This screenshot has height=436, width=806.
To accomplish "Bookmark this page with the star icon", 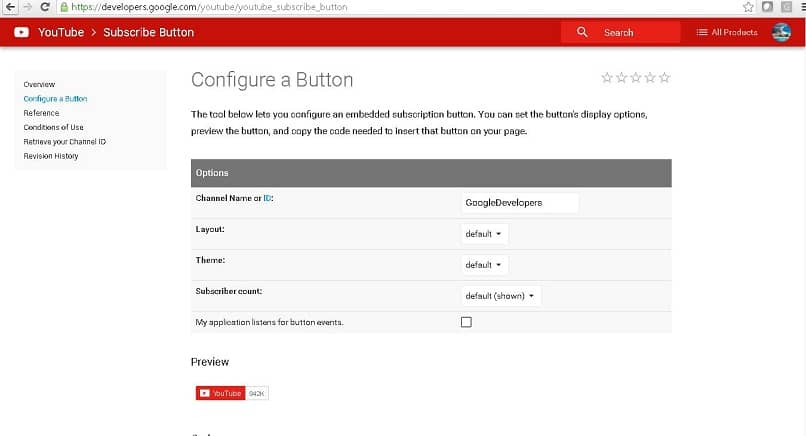I will (747, 6).
